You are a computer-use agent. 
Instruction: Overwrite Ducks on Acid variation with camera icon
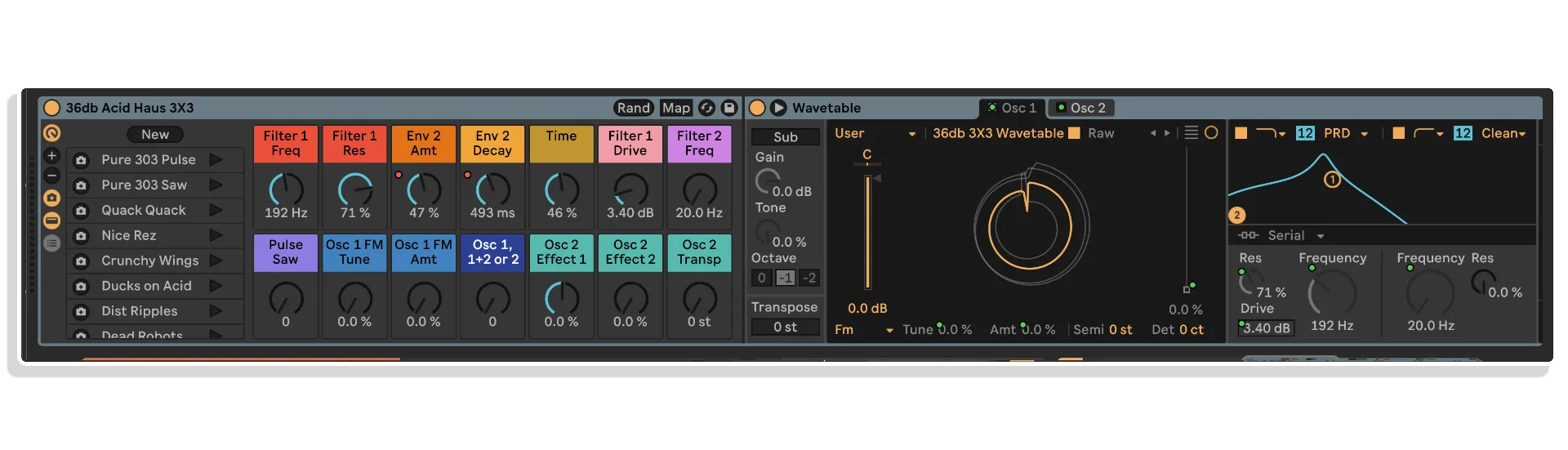pyautogui.click(x=81, y=287)
